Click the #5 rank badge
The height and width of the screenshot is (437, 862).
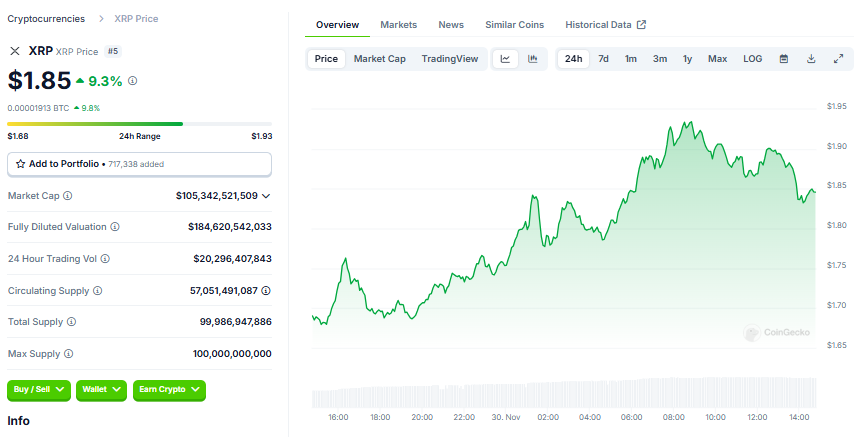[x=113, y=51]
